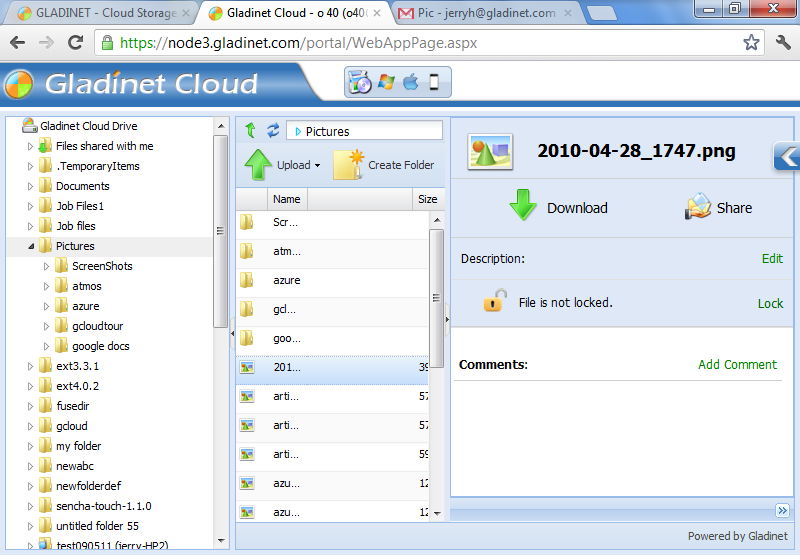Go up one folder with green arrow

pyautogui.click(x=250, y=131)
